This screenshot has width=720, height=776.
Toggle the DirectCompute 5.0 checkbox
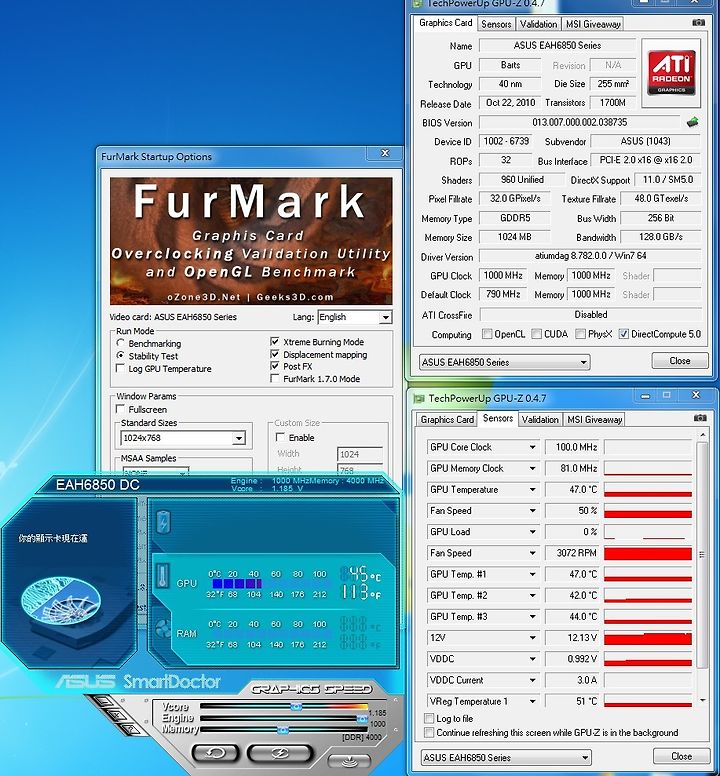(x=624, y=334)
